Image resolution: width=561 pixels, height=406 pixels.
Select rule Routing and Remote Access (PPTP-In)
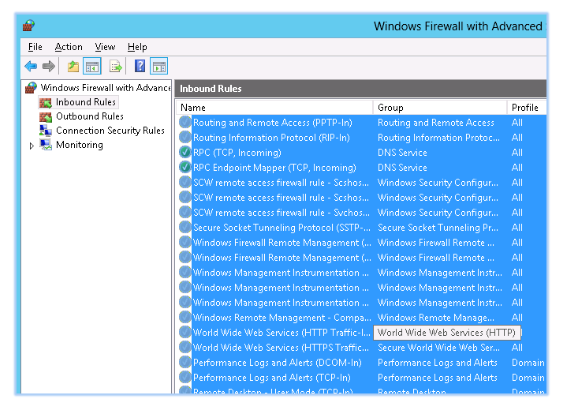pyautogui.click(x=273, y=123)
